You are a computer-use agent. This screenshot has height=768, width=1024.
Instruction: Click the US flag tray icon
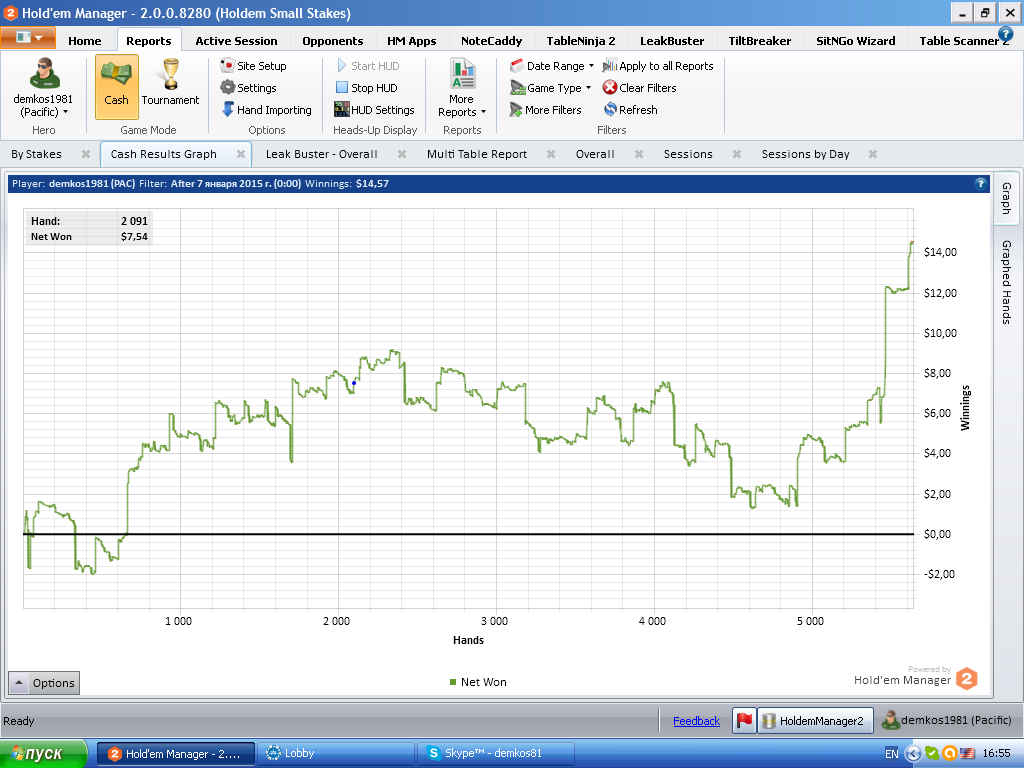point(967,754)
